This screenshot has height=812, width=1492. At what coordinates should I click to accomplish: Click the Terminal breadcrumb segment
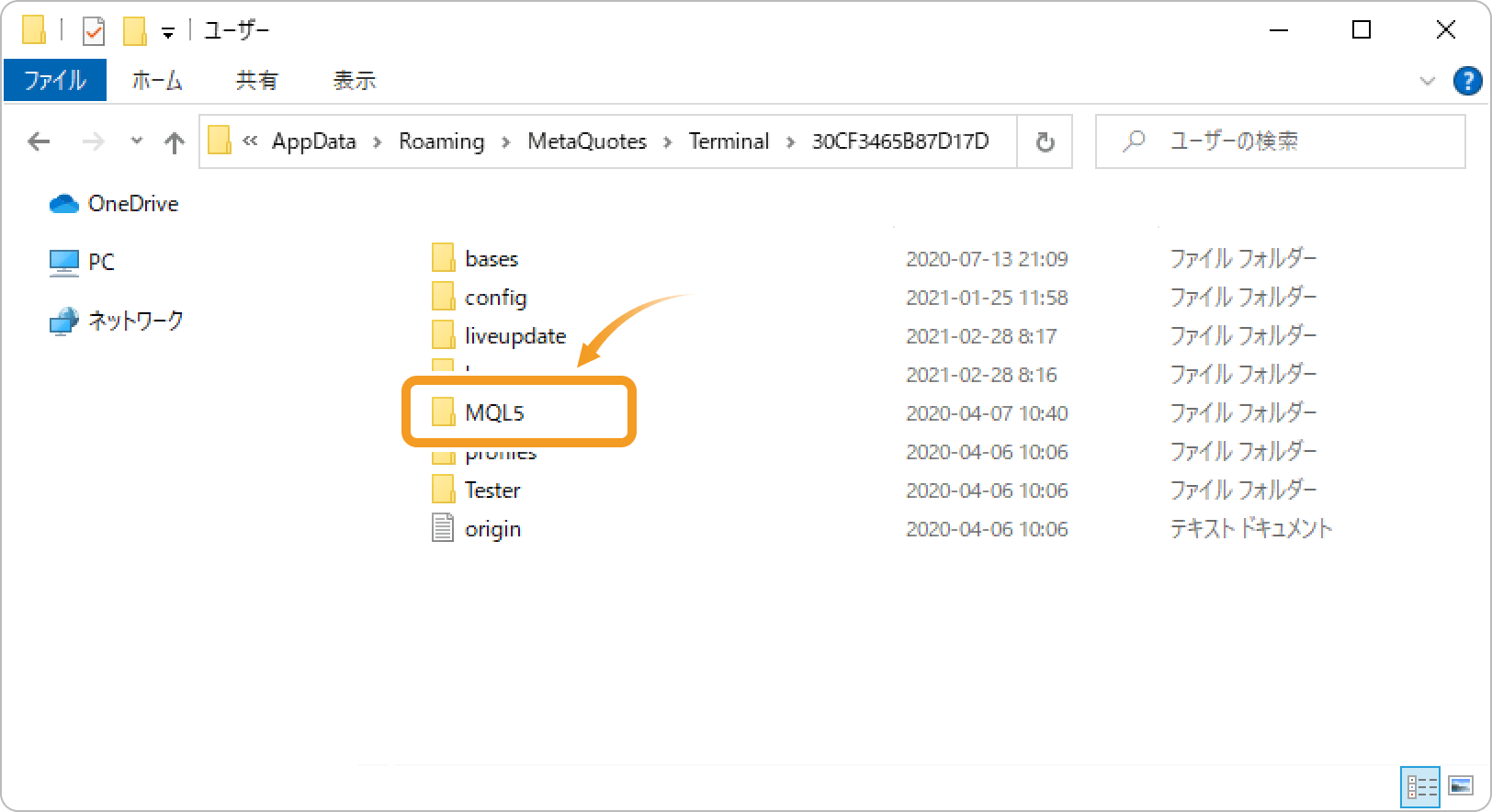[x=729, y=141]
